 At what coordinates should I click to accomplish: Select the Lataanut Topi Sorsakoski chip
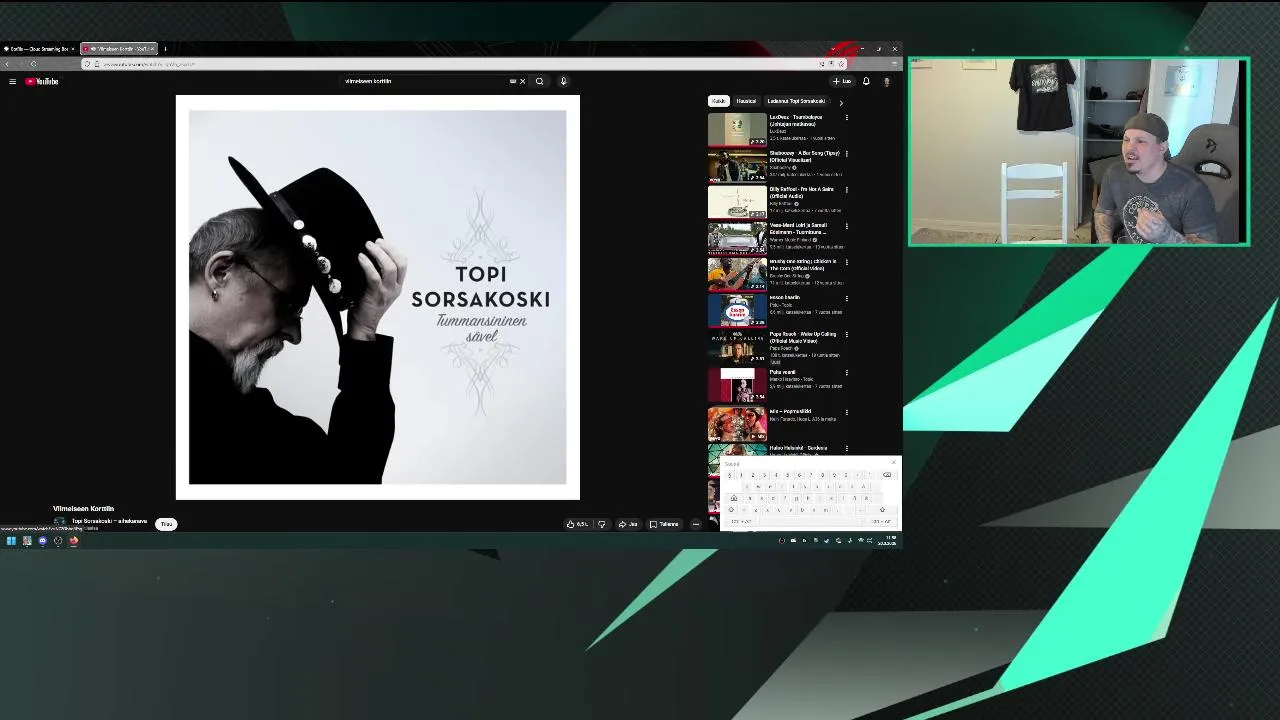pyautogui.click(x=796, y=101)
